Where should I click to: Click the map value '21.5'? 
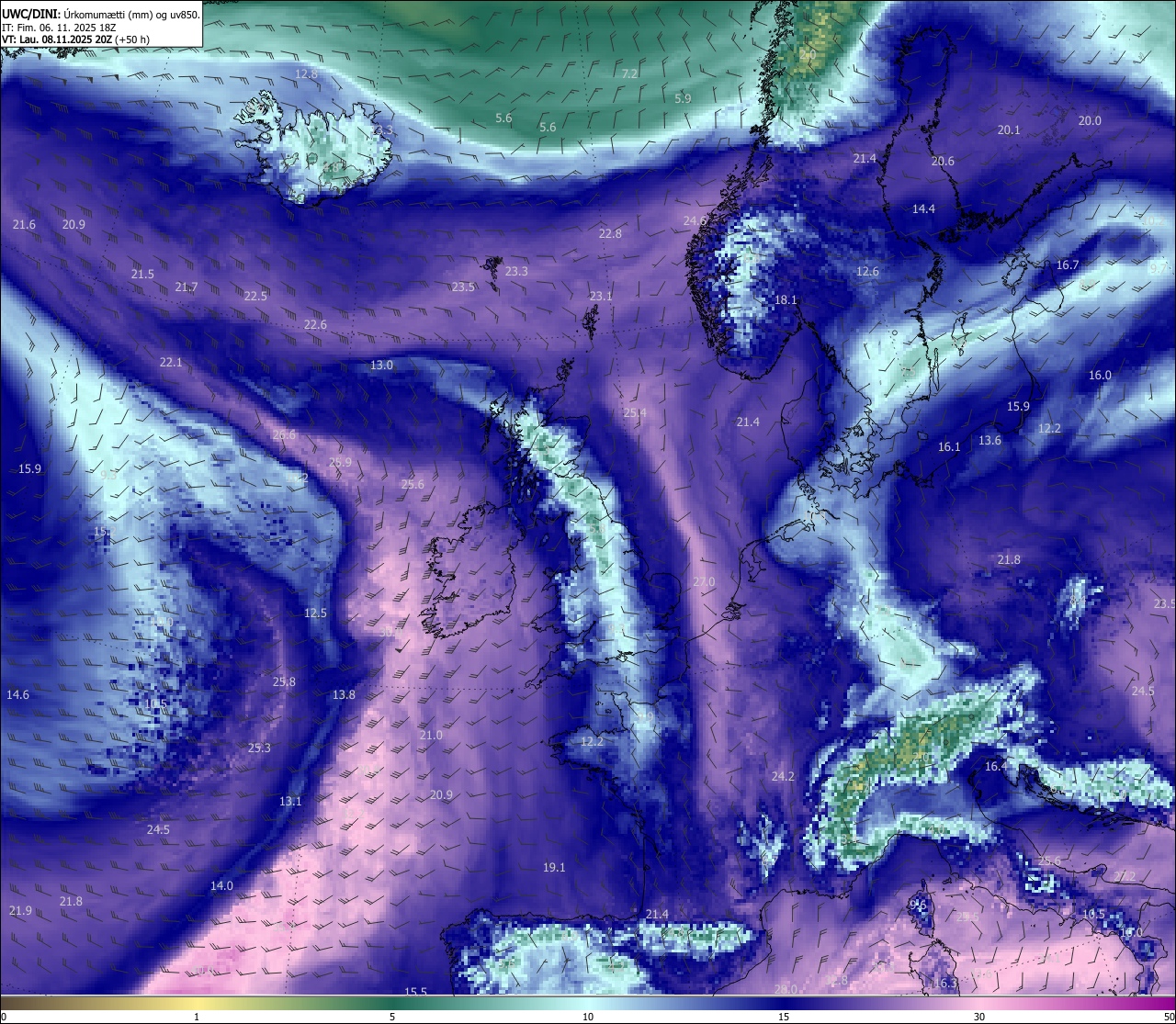(142, 275)
